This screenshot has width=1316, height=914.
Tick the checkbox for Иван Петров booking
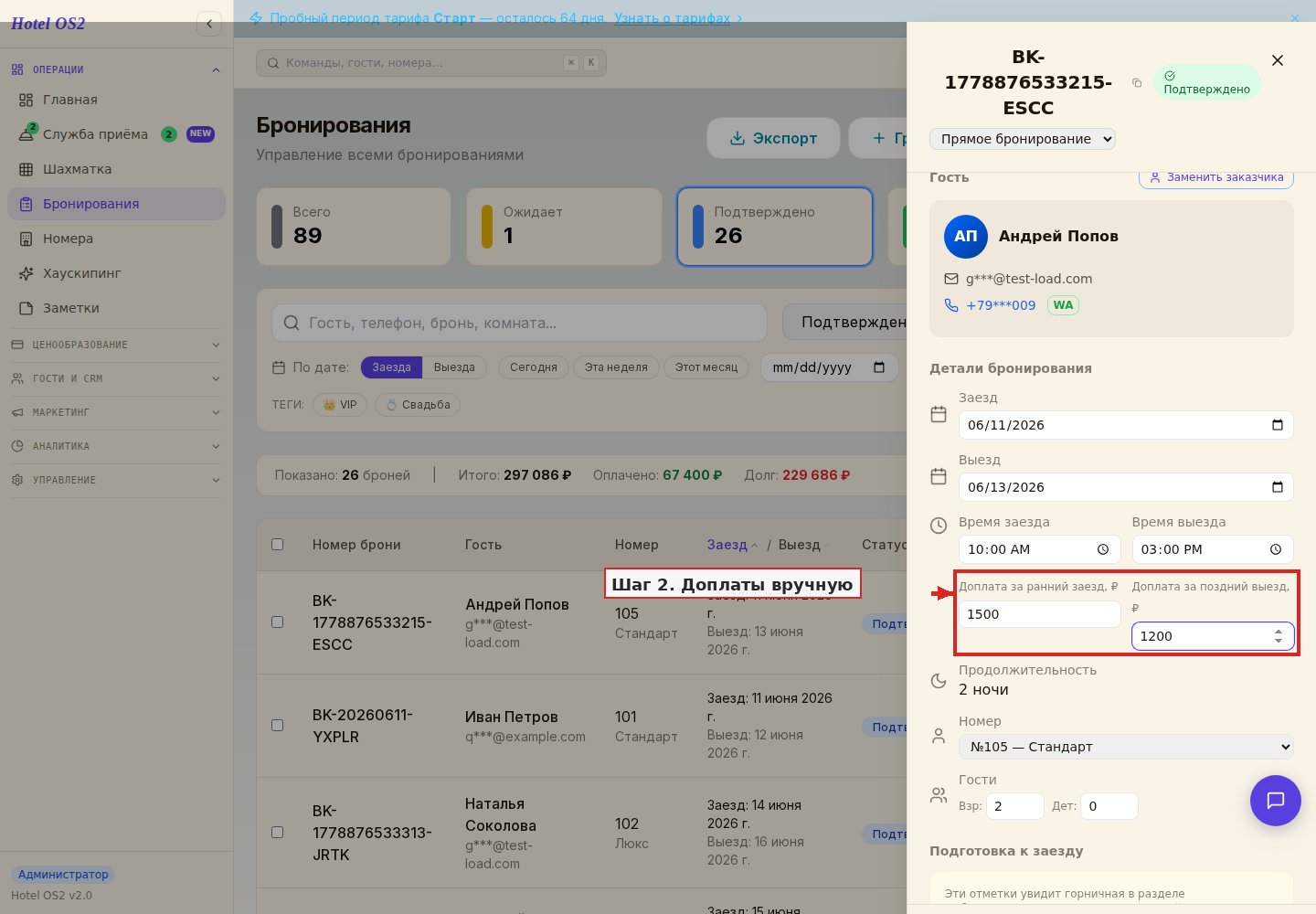277,725
